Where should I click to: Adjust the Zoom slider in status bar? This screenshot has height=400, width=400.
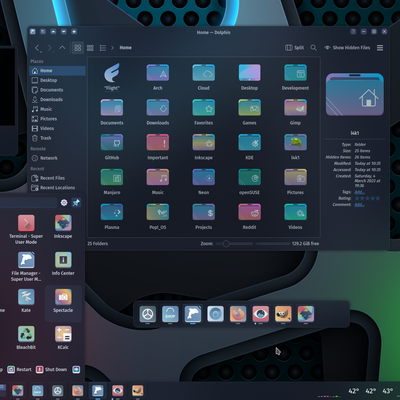click(234, 244)
